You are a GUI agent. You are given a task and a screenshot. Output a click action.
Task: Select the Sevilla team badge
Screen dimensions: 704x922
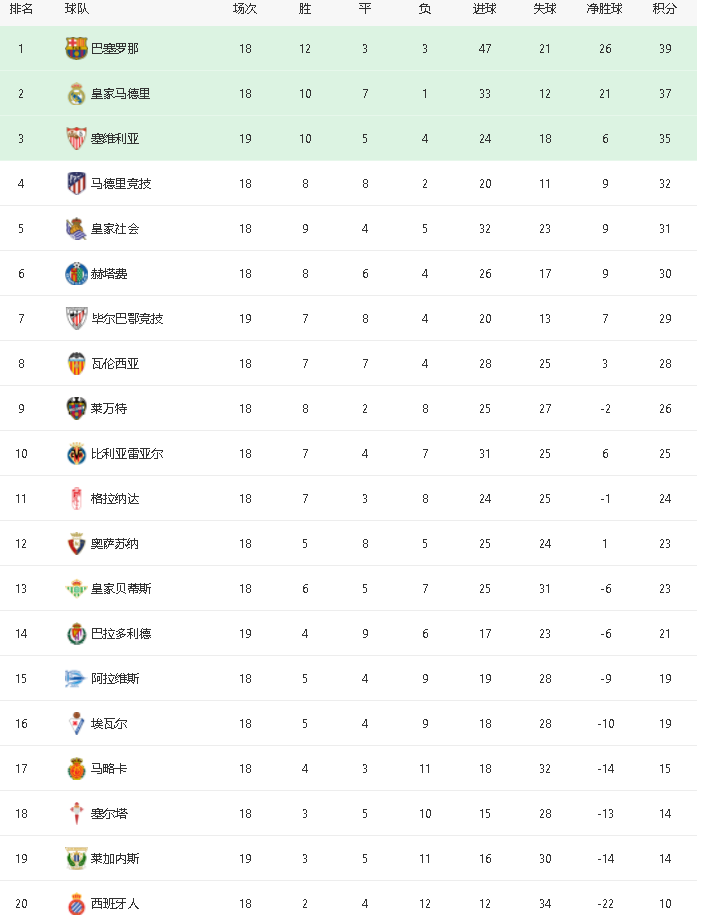[x=76, y=138]
